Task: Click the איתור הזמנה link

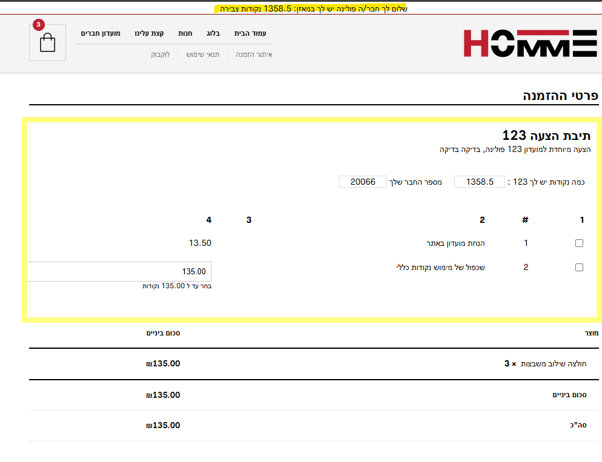Action: 253,55
